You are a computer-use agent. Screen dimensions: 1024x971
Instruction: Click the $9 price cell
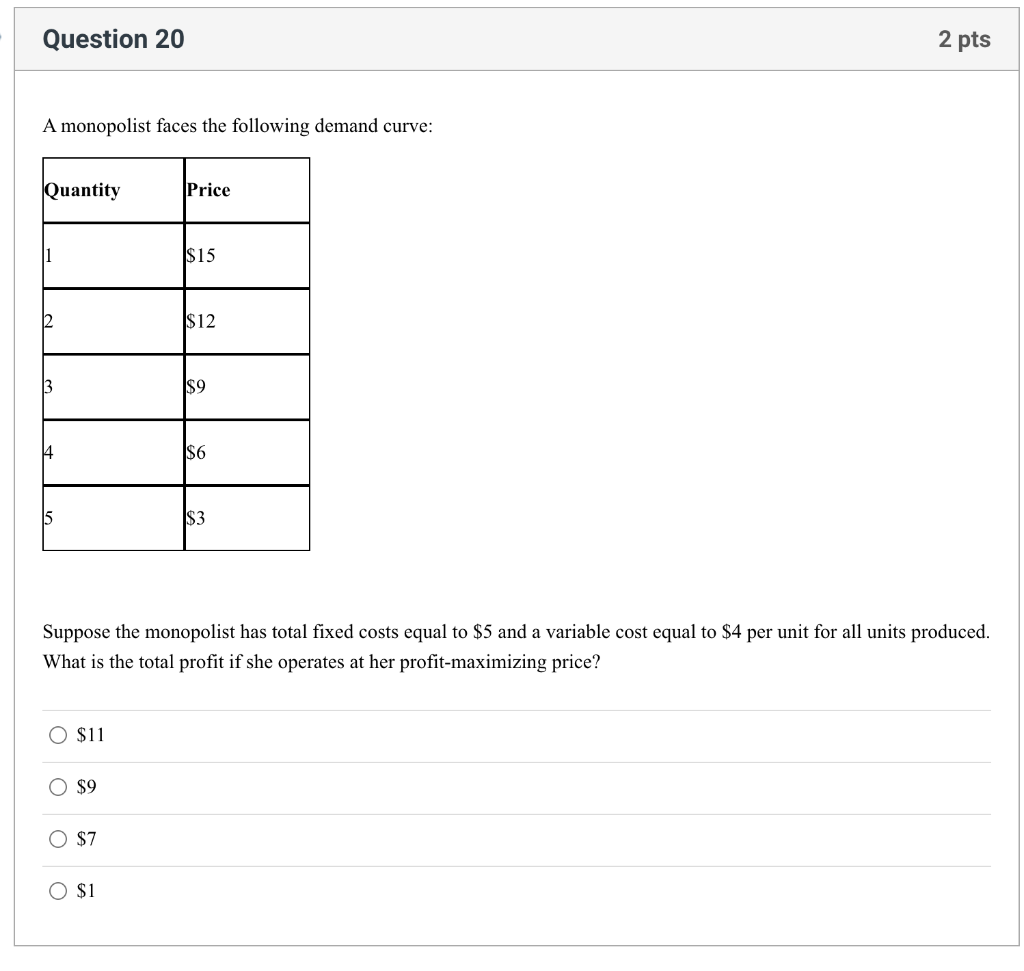[x=247, y=387]
